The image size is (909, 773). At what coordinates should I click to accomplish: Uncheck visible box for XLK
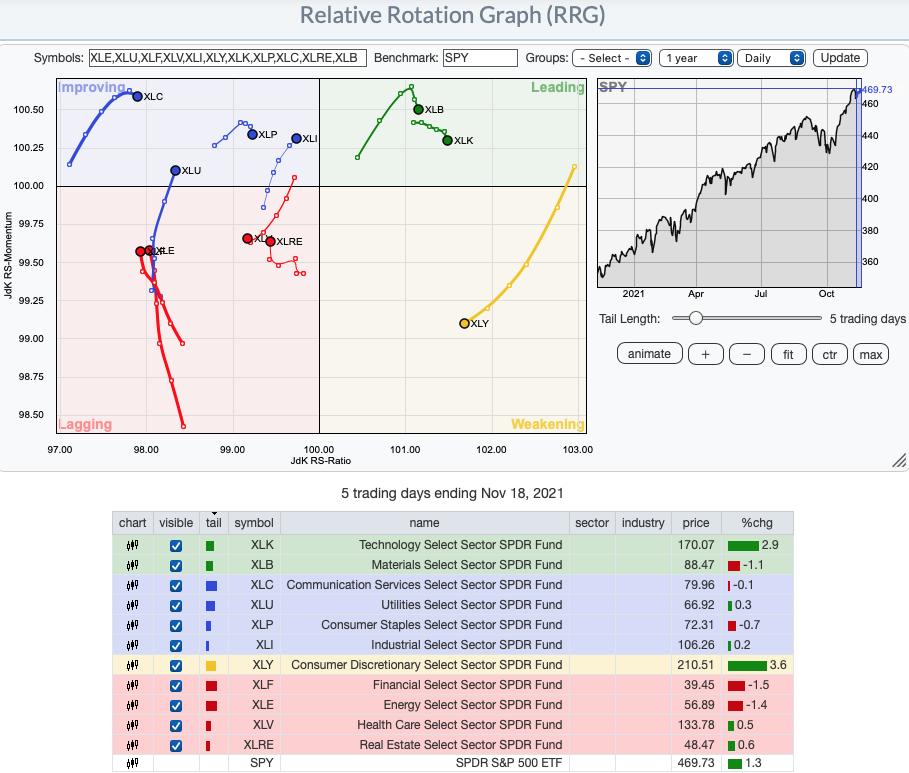[176, 546]
